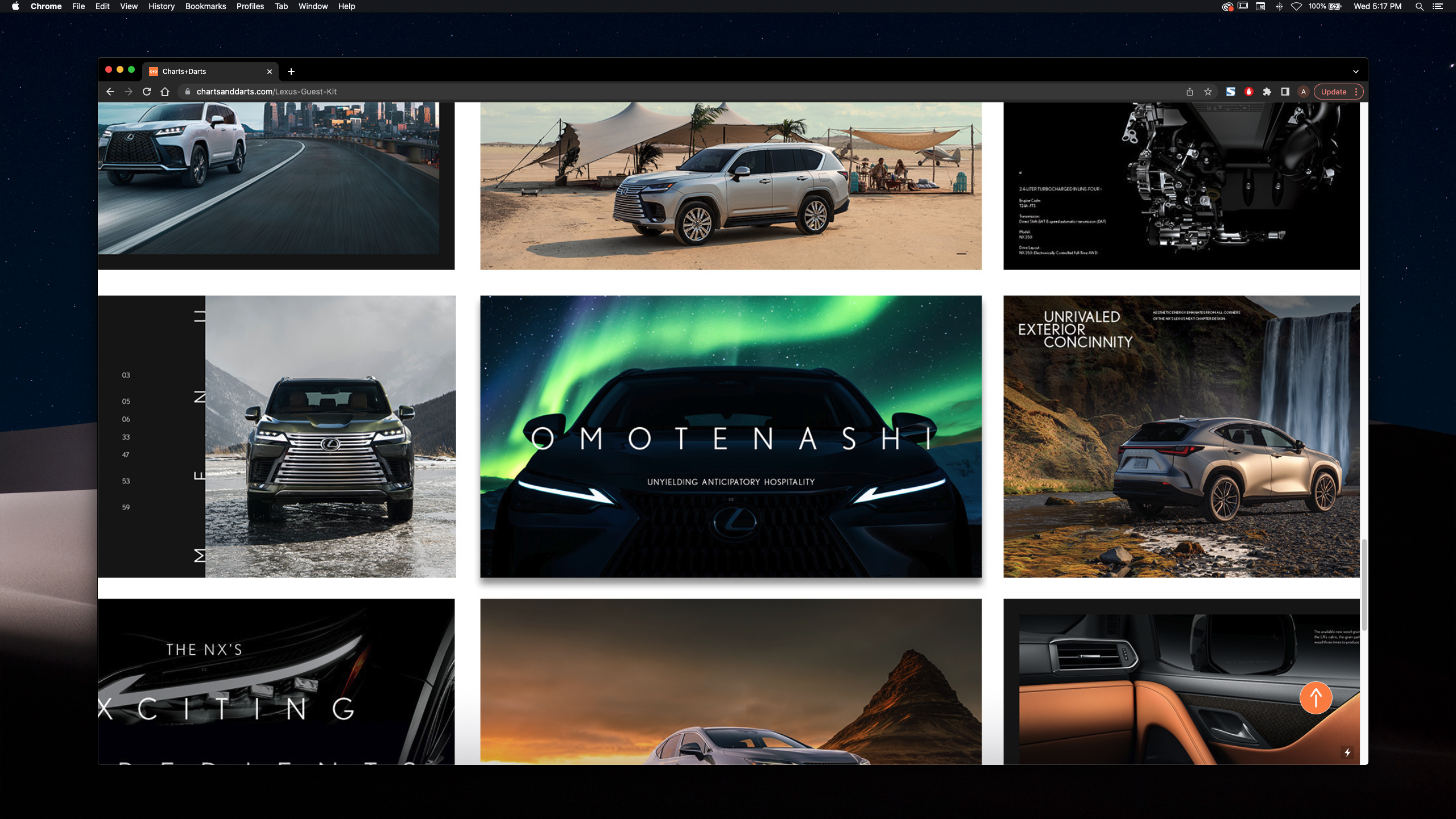Bookmark this page with the star icon

(1208, 92)
